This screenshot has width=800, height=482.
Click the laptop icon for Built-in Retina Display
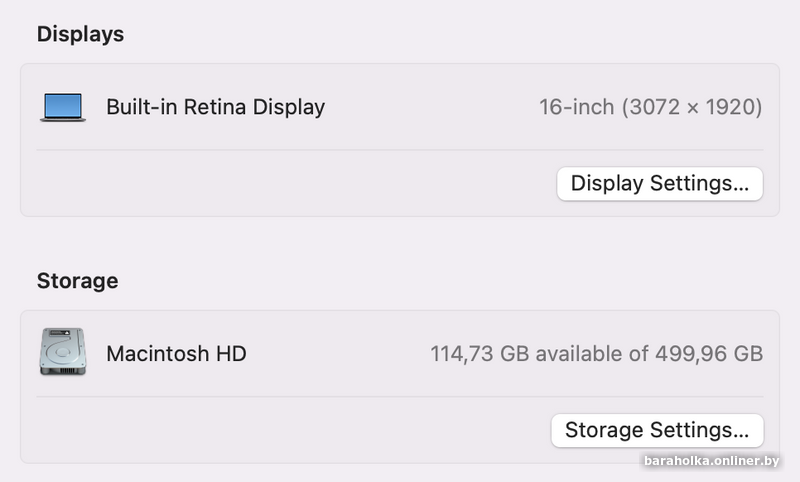pyautogui.click(x=63, y=107)
